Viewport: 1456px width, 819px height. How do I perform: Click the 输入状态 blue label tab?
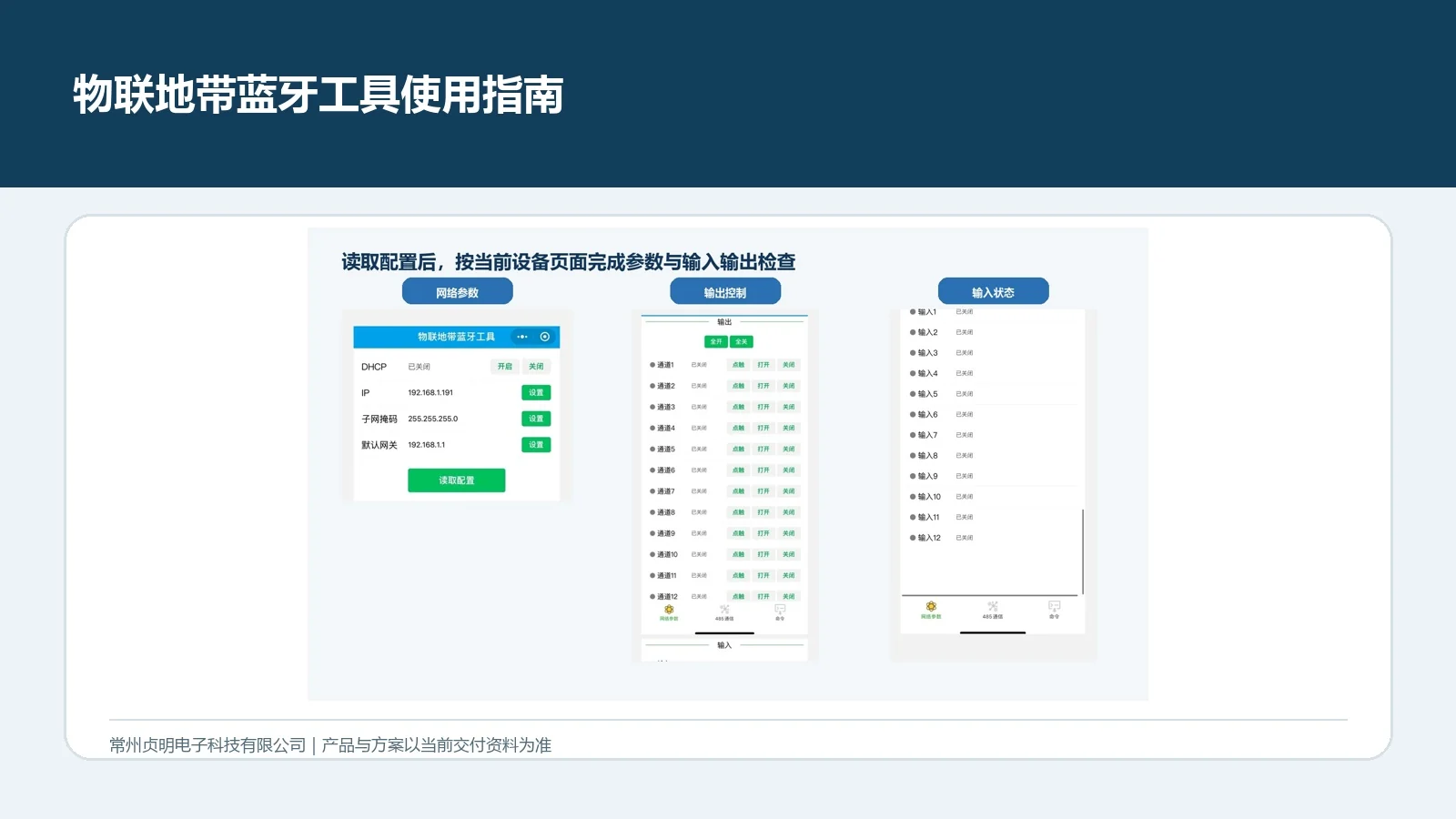(993, 292)
